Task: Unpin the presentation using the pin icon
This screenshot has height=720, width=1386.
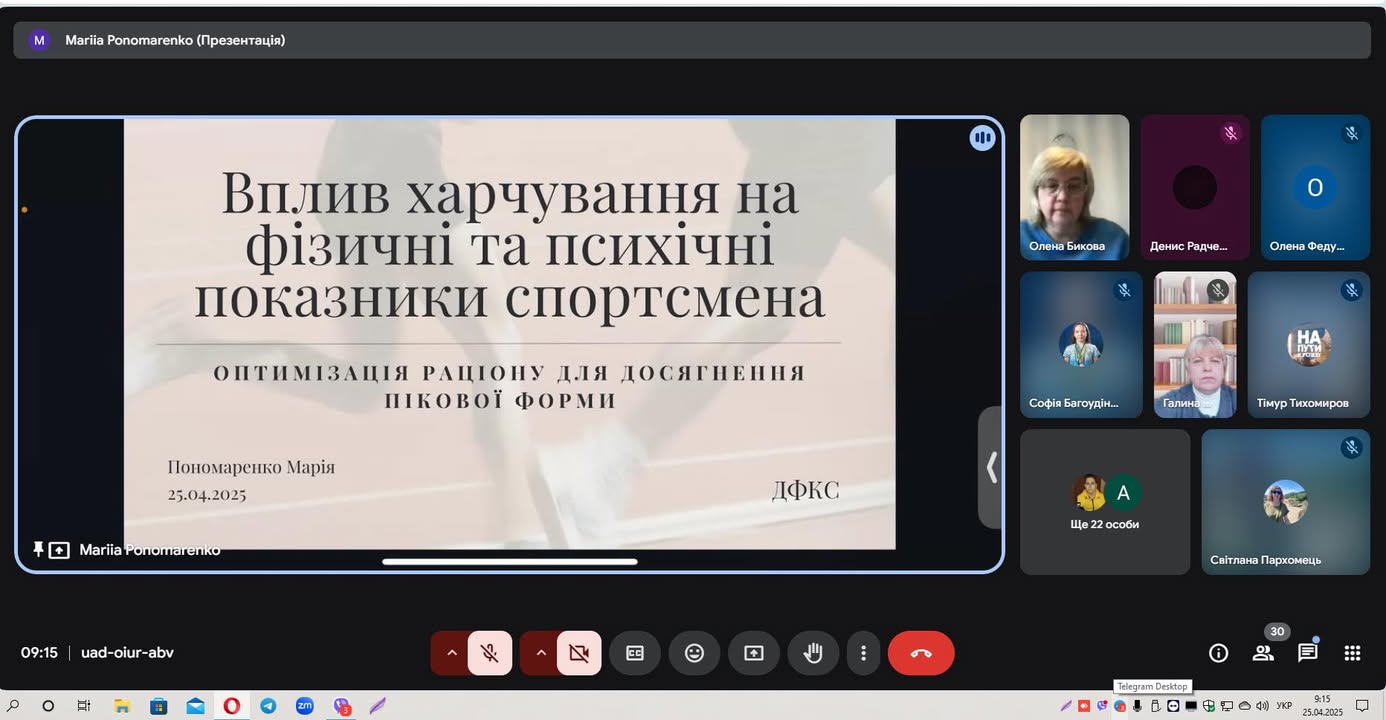Action: 38,549
